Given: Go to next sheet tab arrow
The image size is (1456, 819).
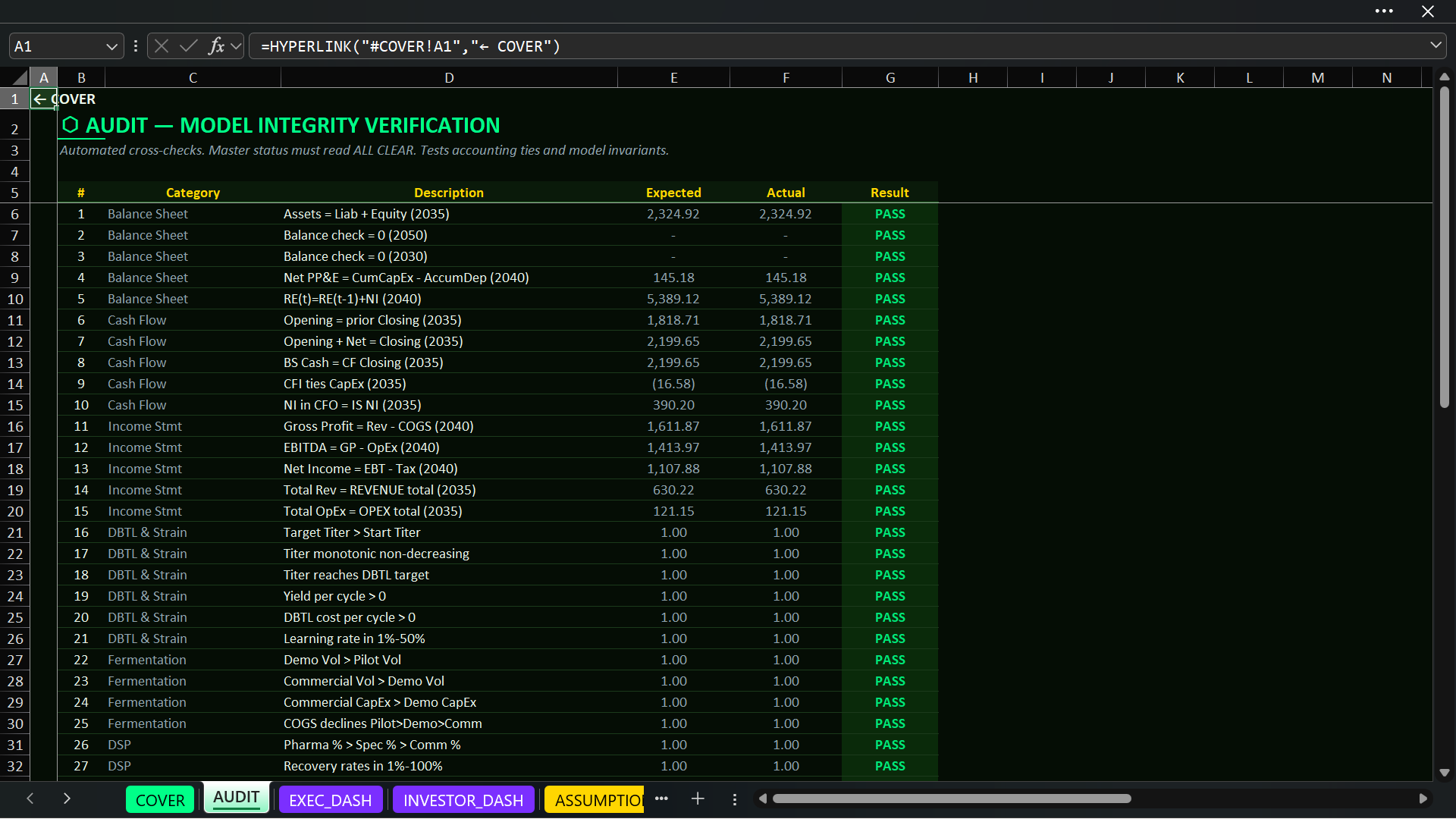Looking at the screenshot, I should pyautogui.click(x=67, y=799).
